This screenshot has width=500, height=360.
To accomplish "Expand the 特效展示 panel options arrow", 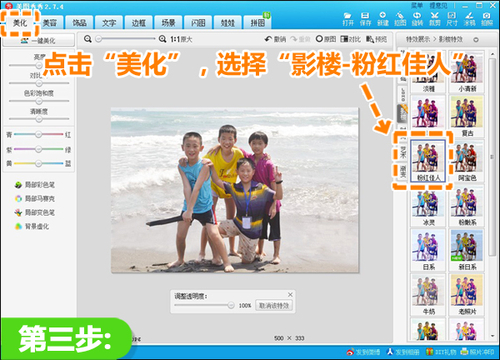I will (476, 40).
